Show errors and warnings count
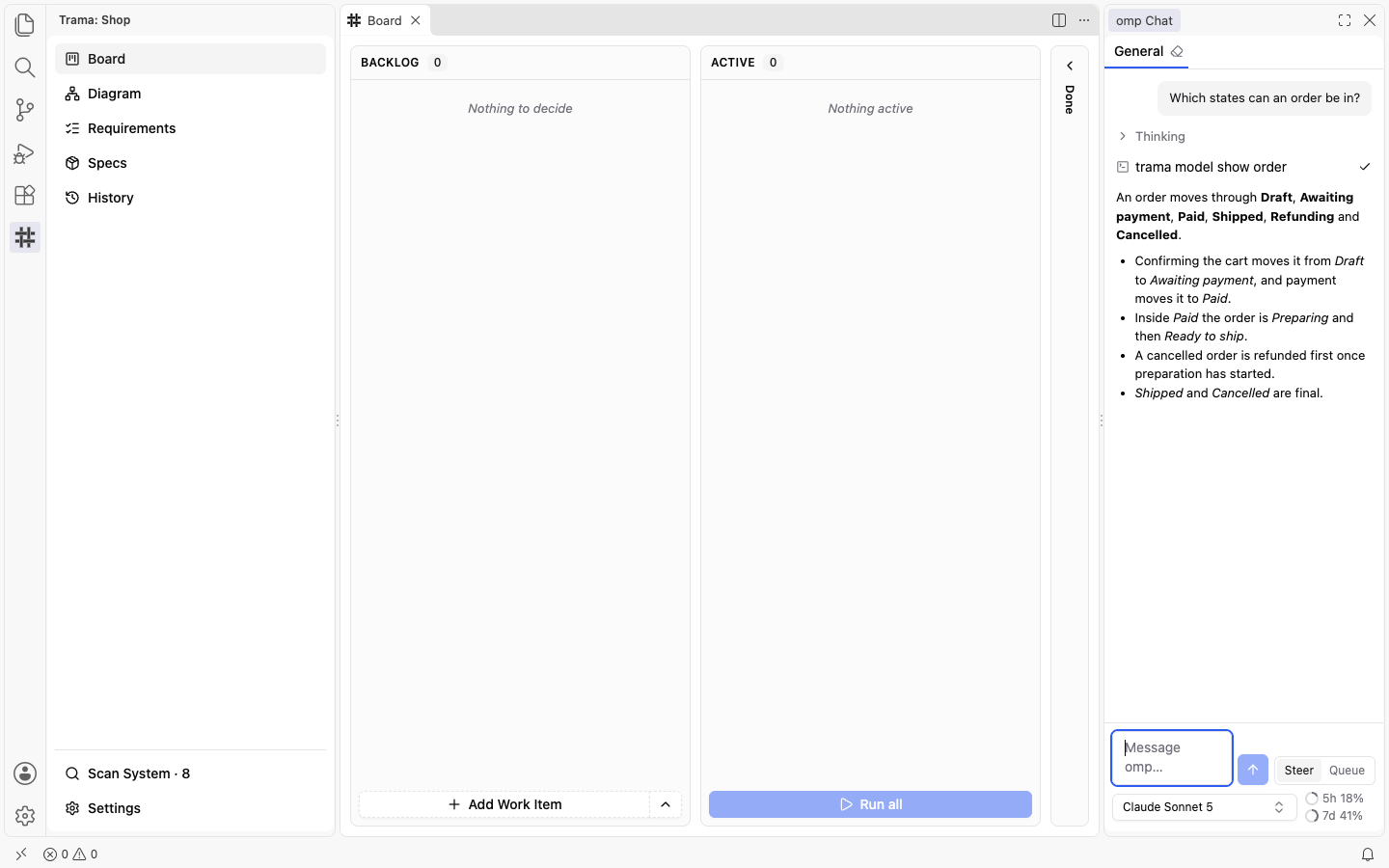Screen dimensions: 1389x868 [70, 854]
